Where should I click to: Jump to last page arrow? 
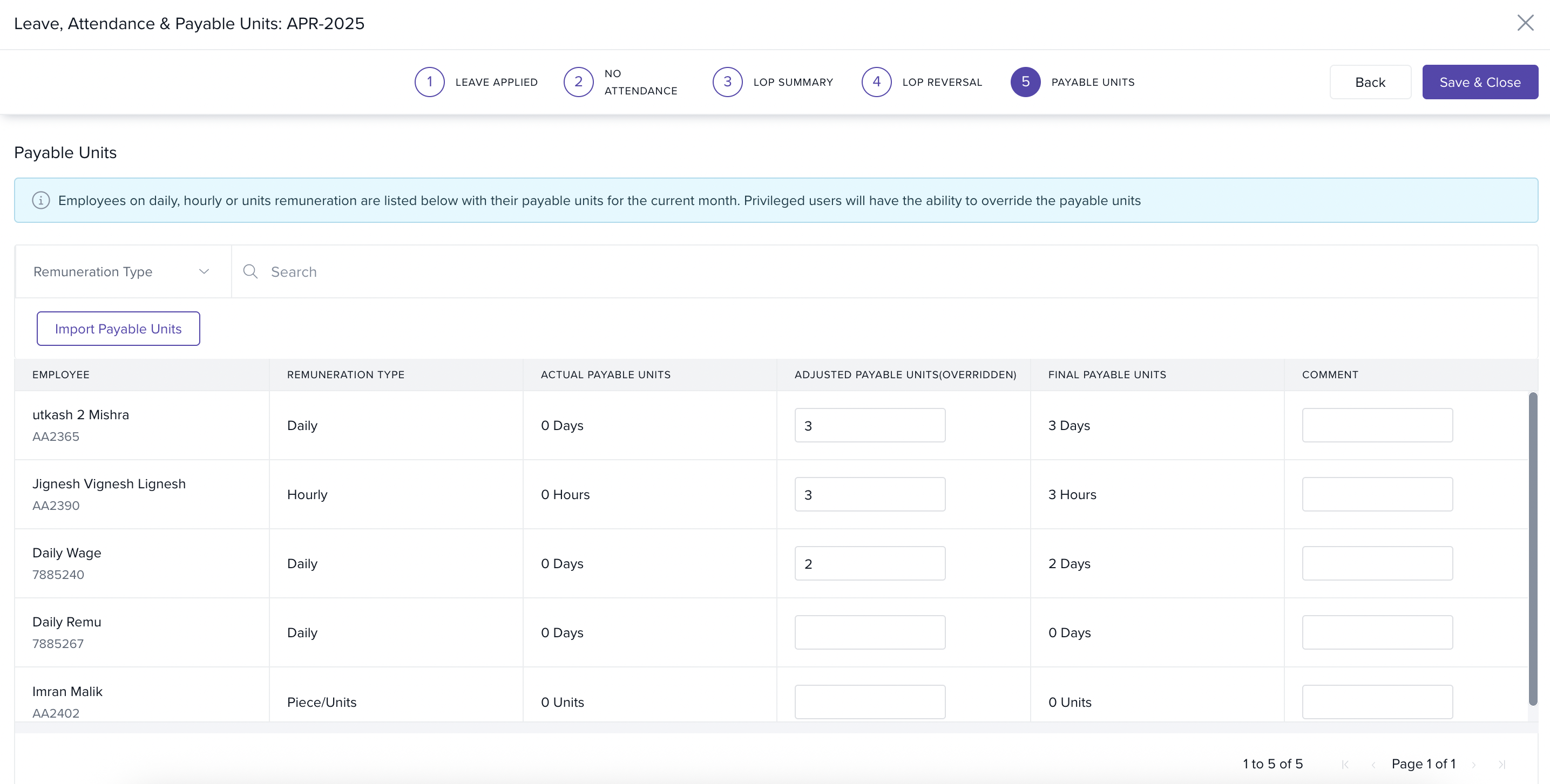[x=1502, y=764]
